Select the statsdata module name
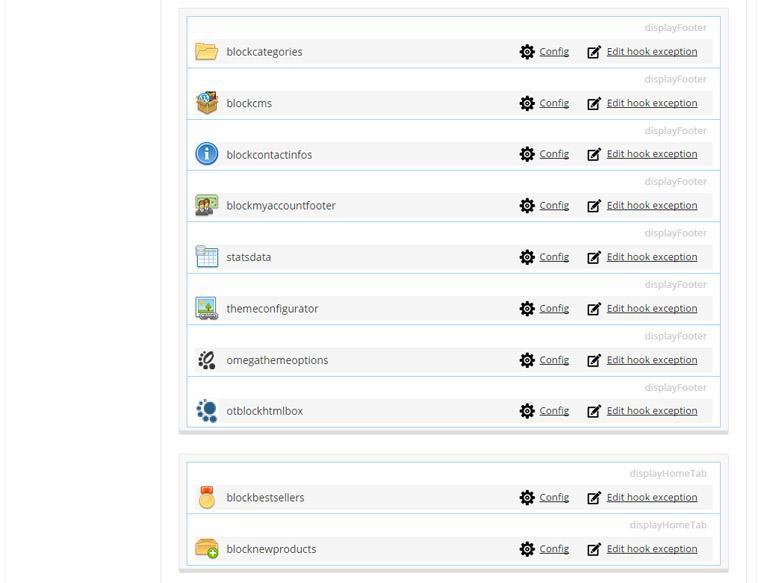Screen dimensions: 764x583 point(248,257)
